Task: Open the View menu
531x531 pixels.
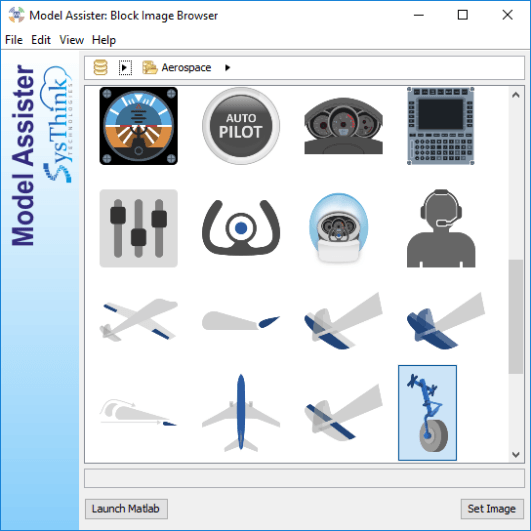Action: (71, 40)
